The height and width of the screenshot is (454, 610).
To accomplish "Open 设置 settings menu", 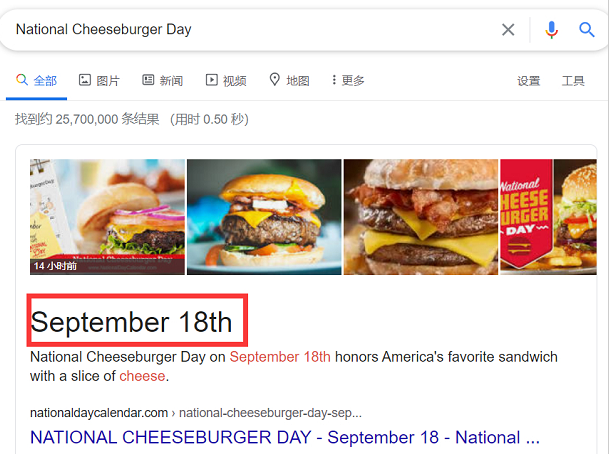I will click(x=528, y=81).
